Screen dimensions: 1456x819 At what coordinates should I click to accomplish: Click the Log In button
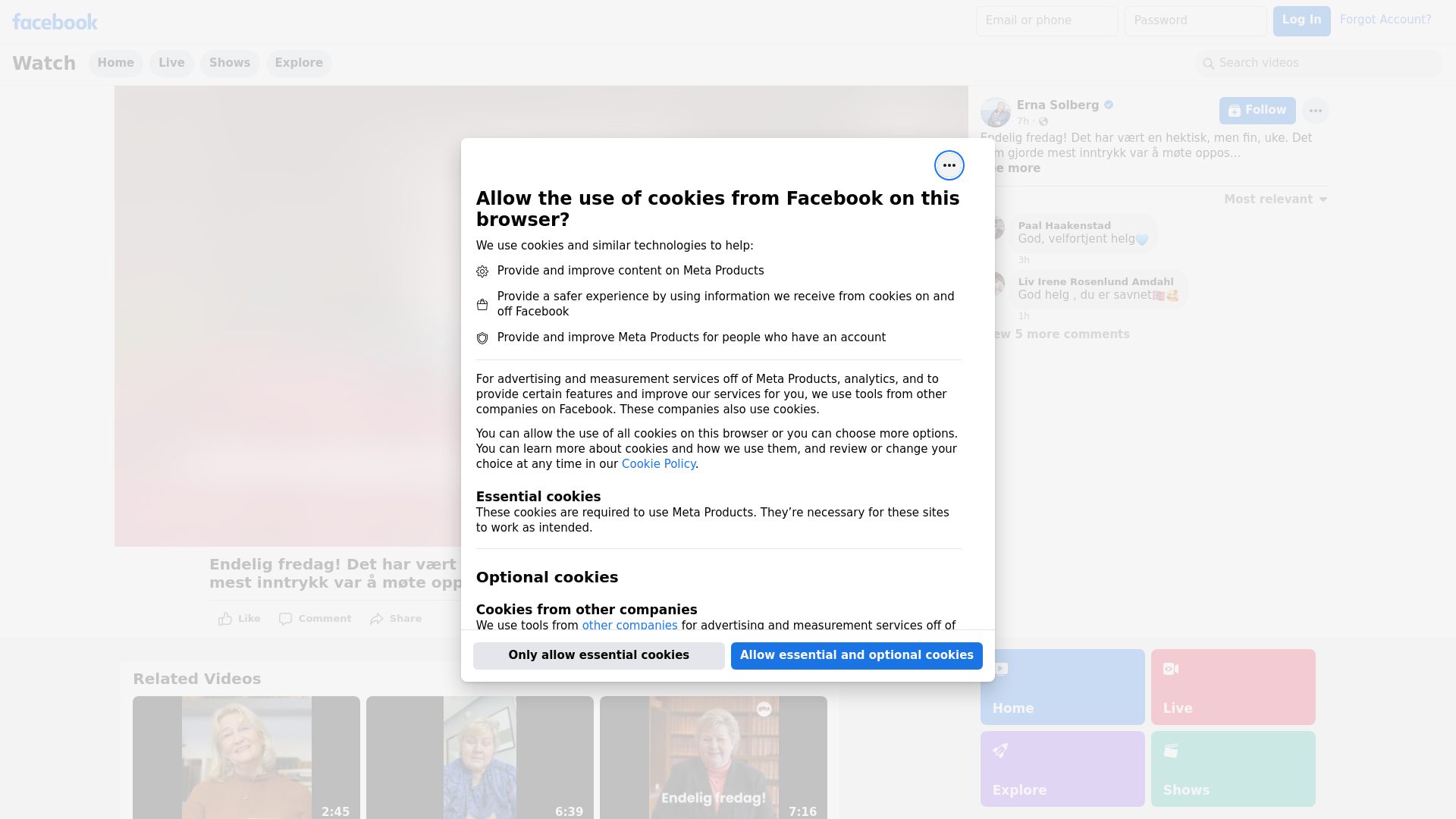click(1301, 21)
